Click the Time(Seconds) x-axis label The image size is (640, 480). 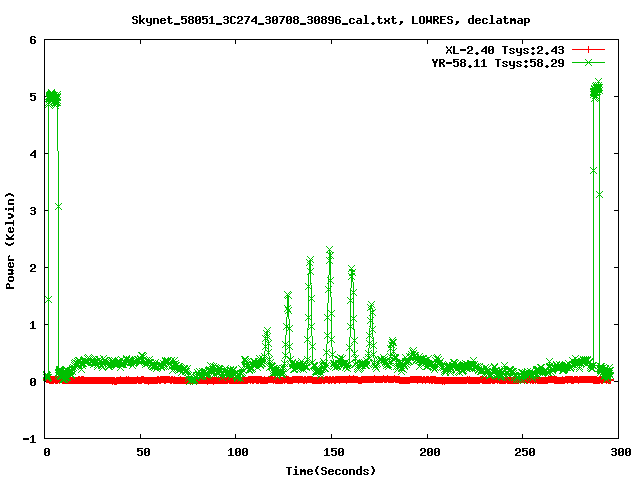pyautogui.click(x=330, y=470)
